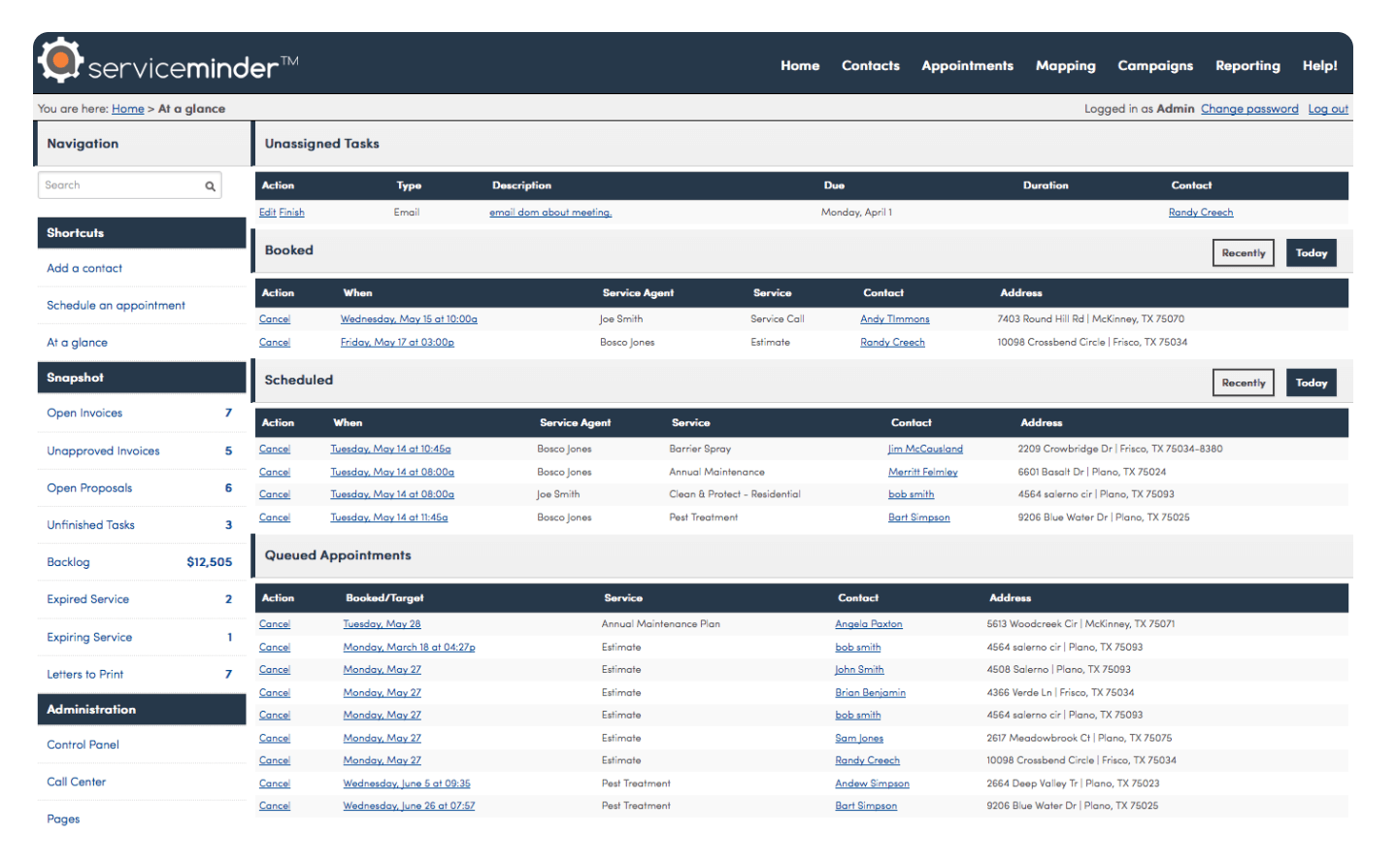The width and height of the screenshot is (1396, 868).
Task: Open the Control Panel link
Action: 83,746
